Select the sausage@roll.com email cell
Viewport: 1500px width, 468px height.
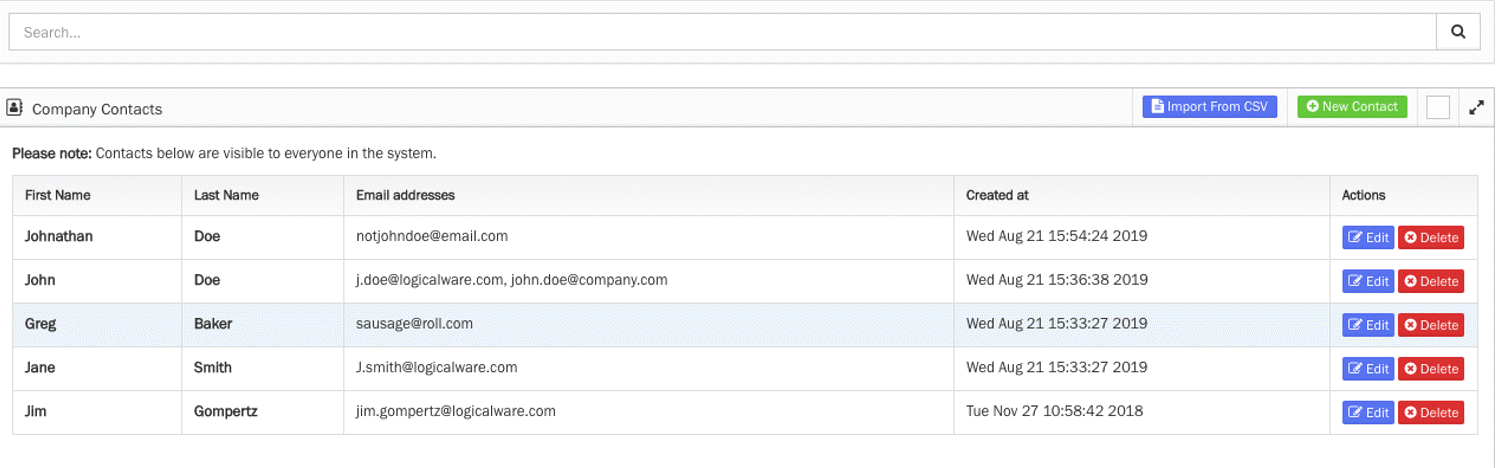415,324
